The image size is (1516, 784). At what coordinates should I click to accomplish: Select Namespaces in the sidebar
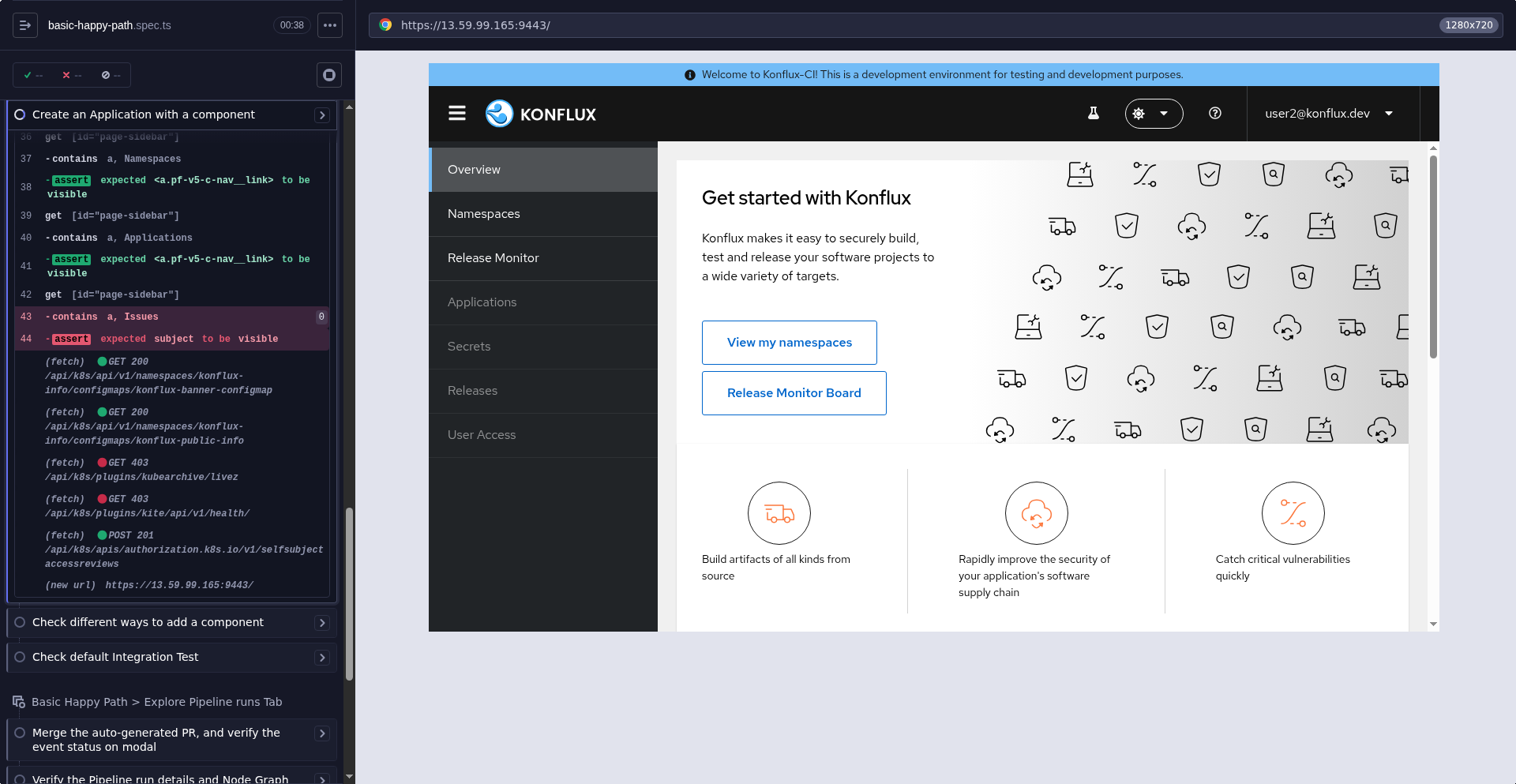[x=543, y=214]
